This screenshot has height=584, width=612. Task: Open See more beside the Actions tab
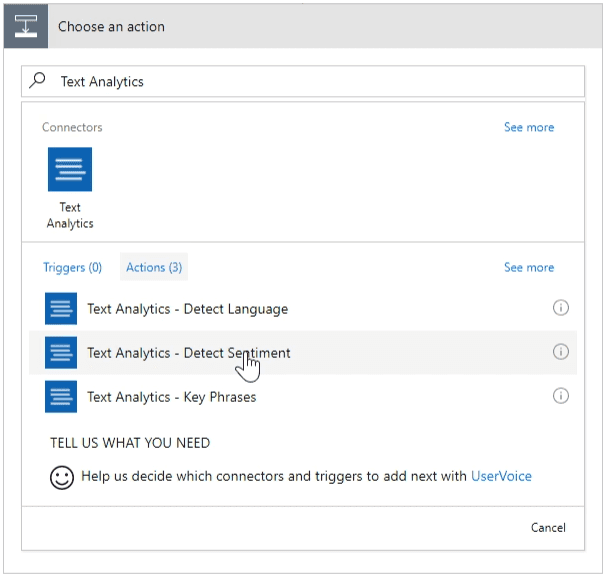[528, 267]
